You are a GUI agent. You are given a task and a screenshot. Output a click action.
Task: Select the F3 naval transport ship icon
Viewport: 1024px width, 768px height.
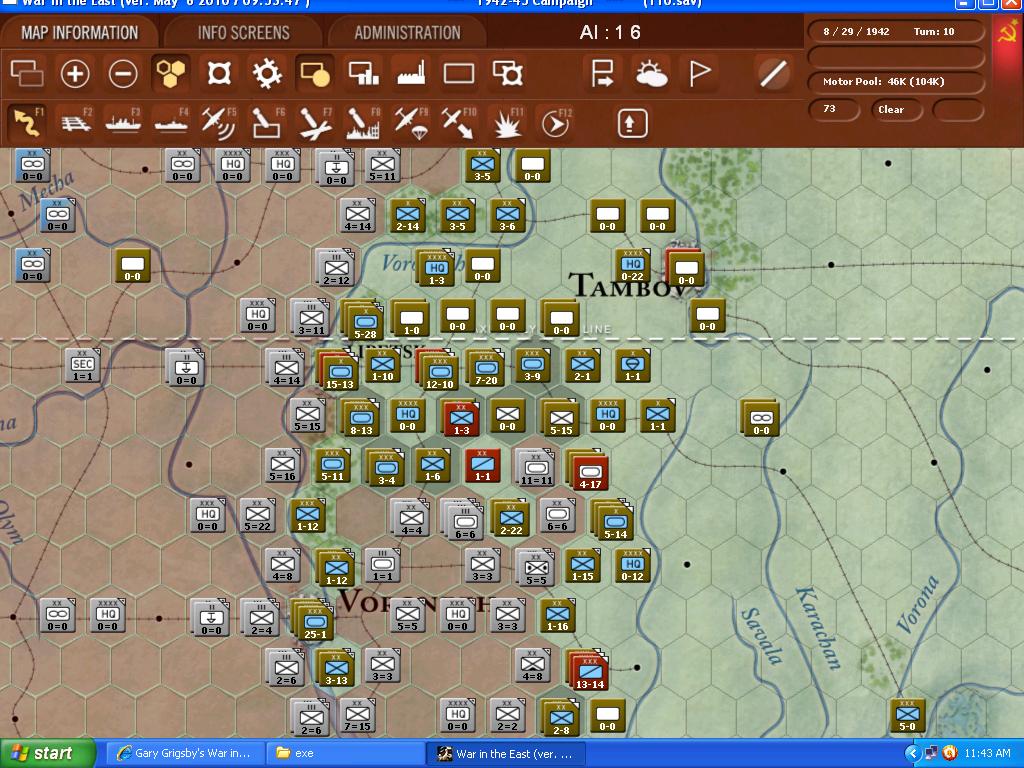(124, 122)
